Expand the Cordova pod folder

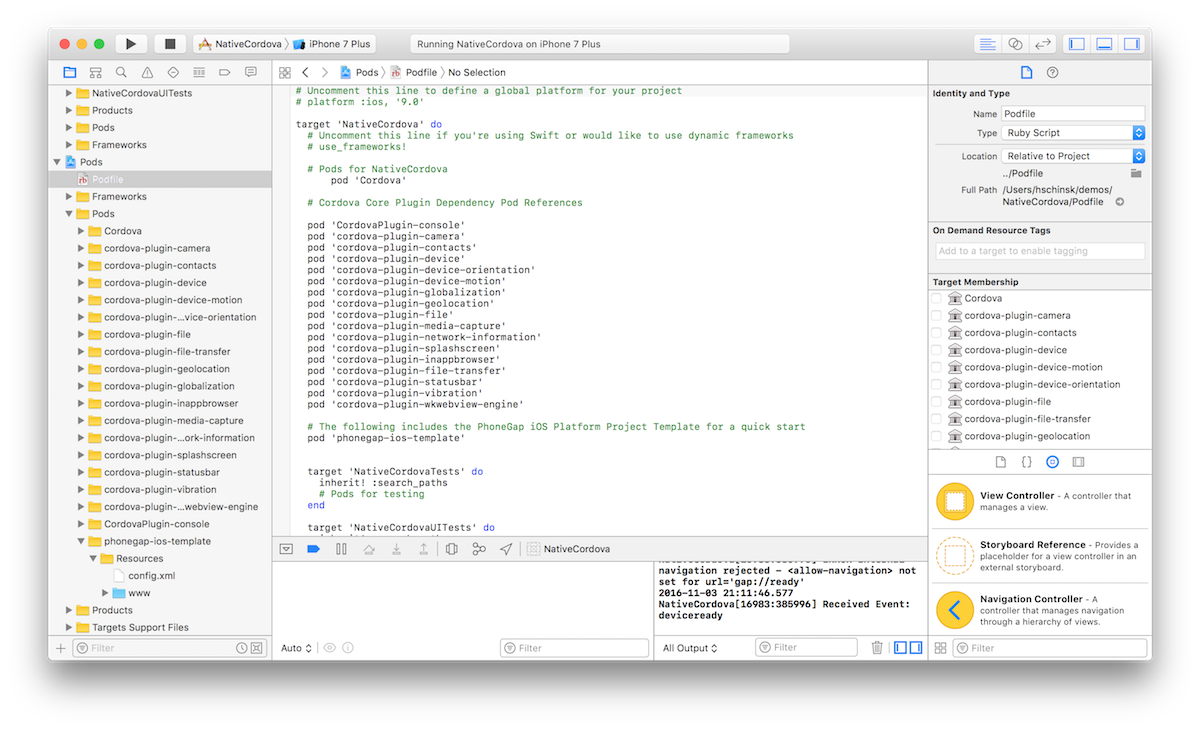pyautogui.click(x=81, y=231)
